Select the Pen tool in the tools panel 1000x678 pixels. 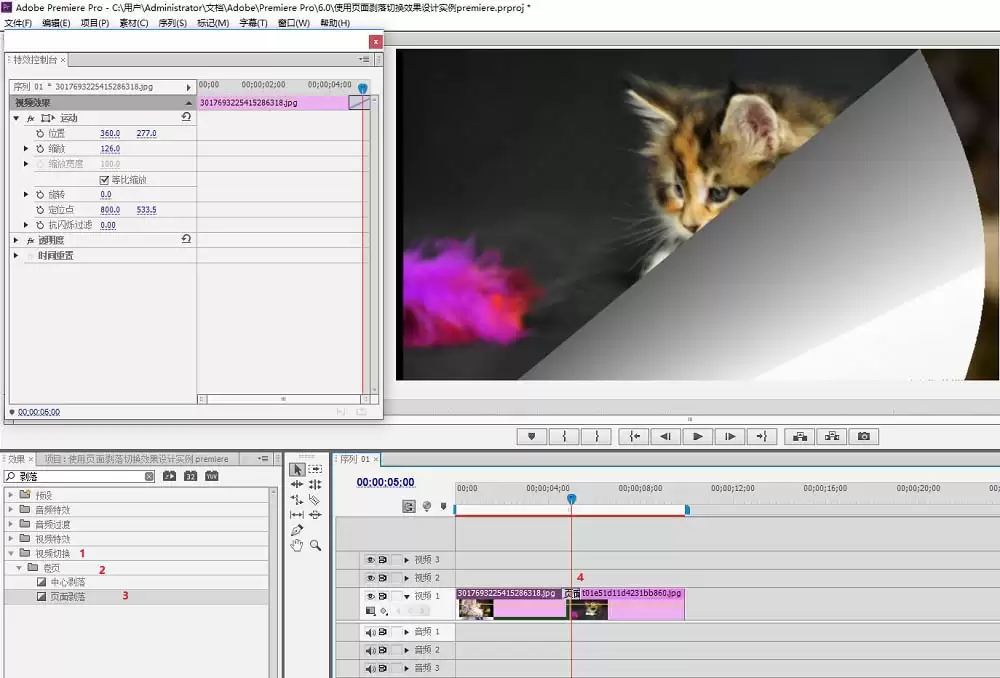point(297,530)
